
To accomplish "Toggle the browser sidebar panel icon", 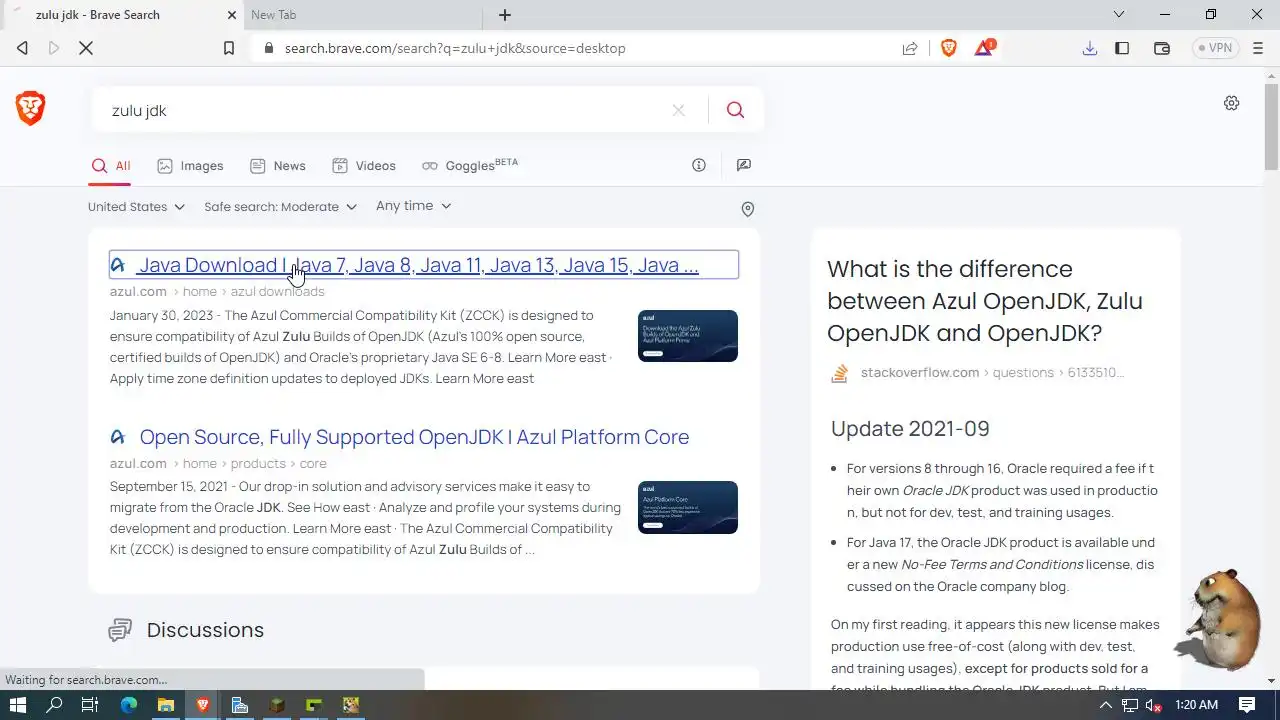I will click(1122, 48).
